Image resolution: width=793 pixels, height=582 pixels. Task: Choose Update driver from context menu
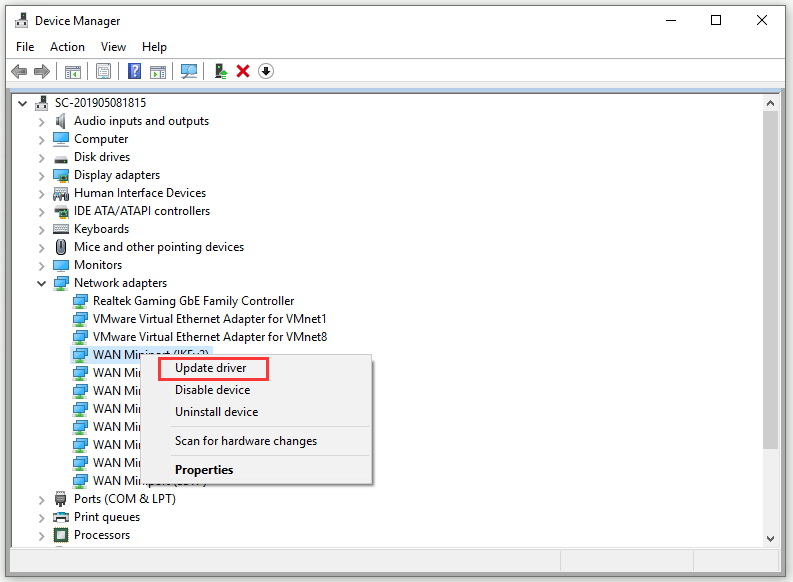pyautogui.click(x=210, y=368)
